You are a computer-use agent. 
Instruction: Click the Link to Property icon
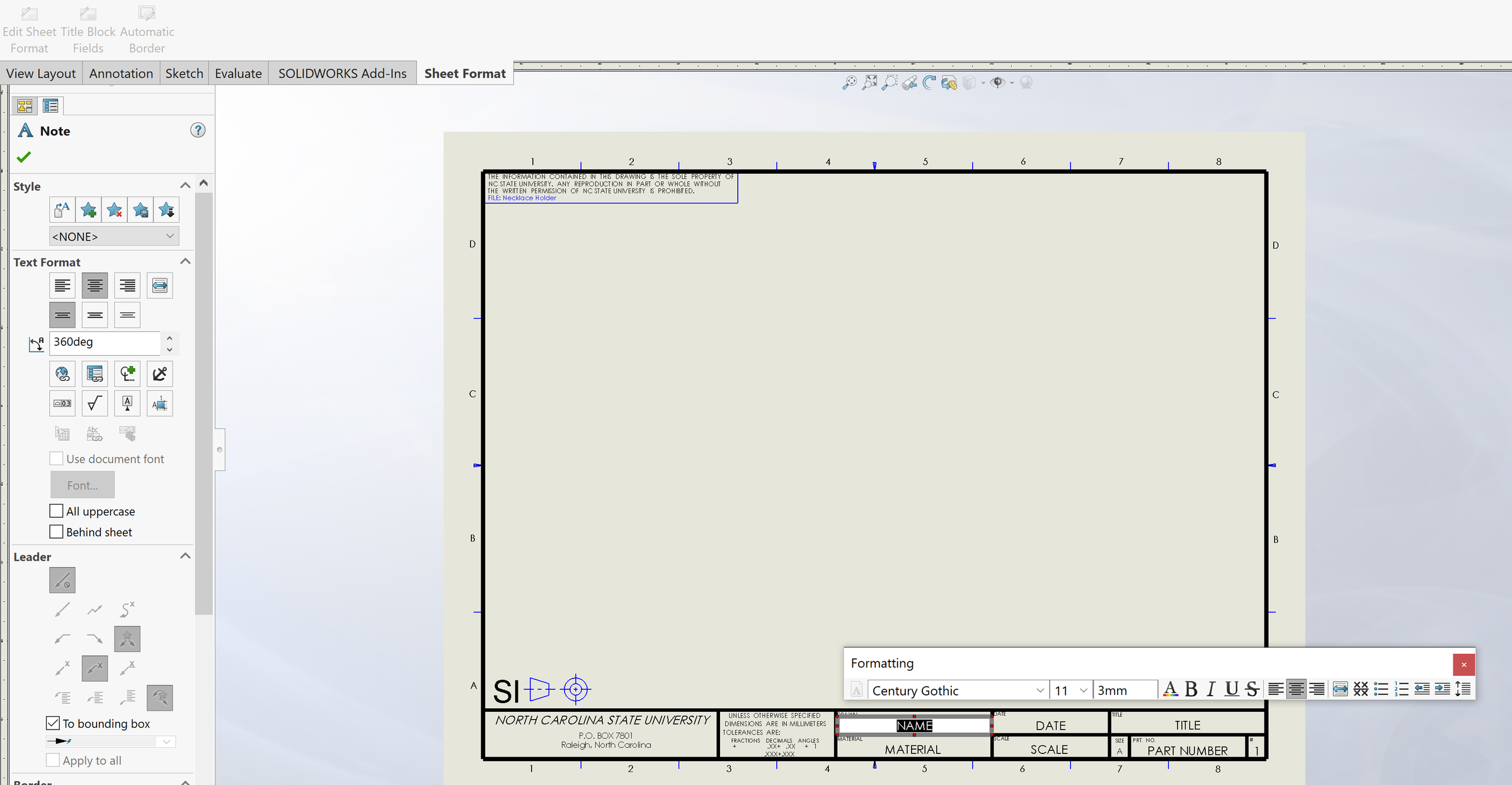click(x=94, y=374)
